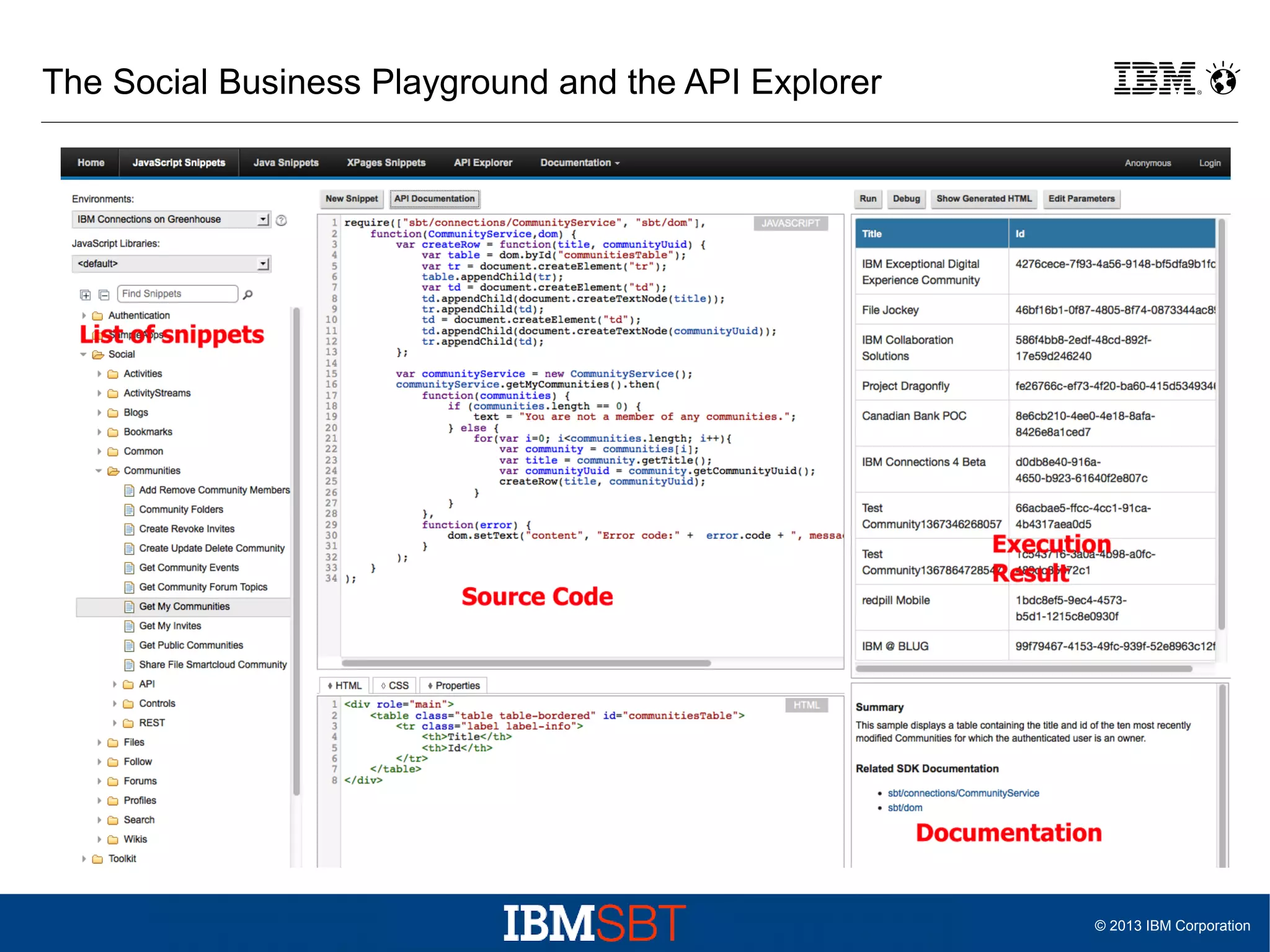
Task: Select the JavaScript Snippets tab
Action: 179,163
